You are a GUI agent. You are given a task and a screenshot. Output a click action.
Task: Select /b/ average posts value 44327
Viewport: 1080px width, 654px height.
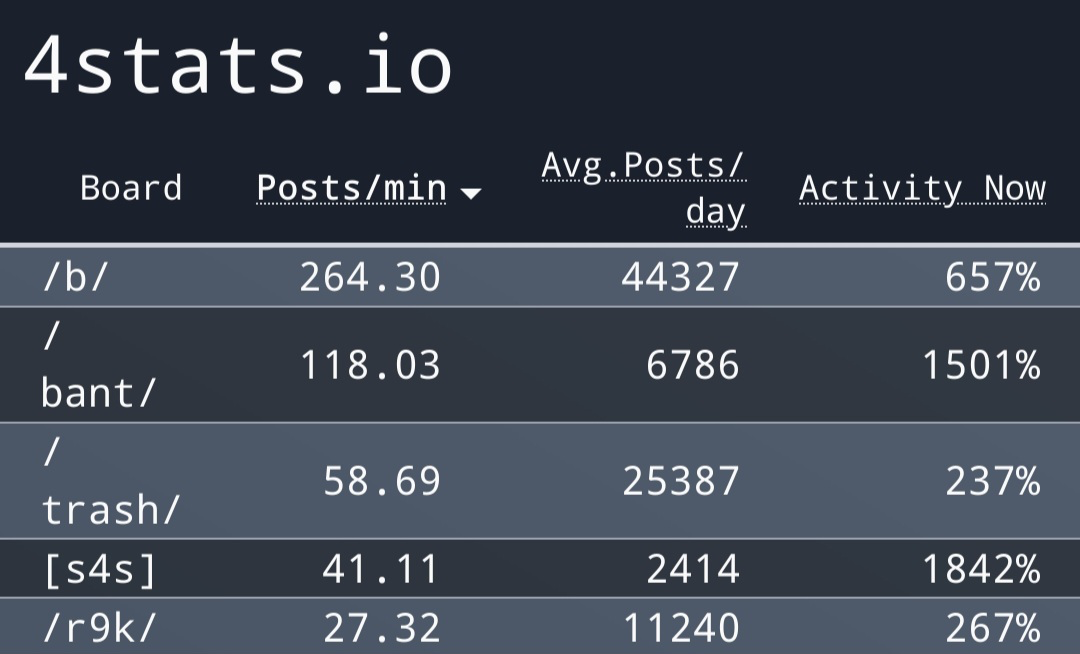click(681, 277)
